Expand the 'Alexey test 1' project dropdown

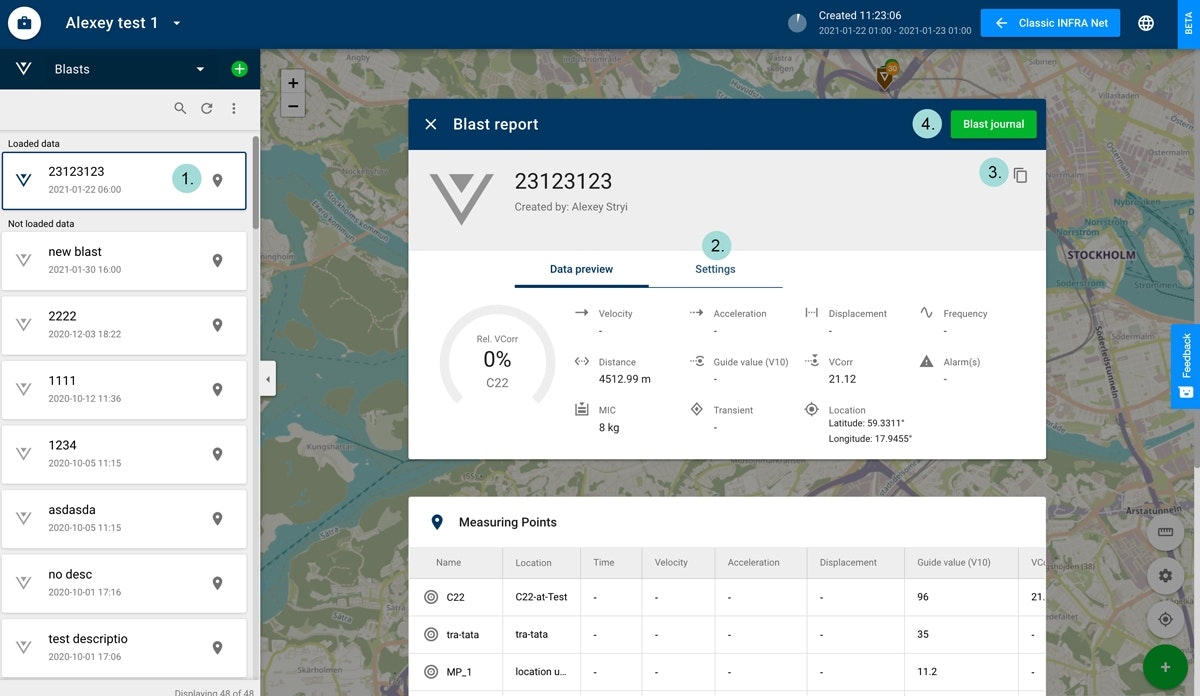pos(177,23)
